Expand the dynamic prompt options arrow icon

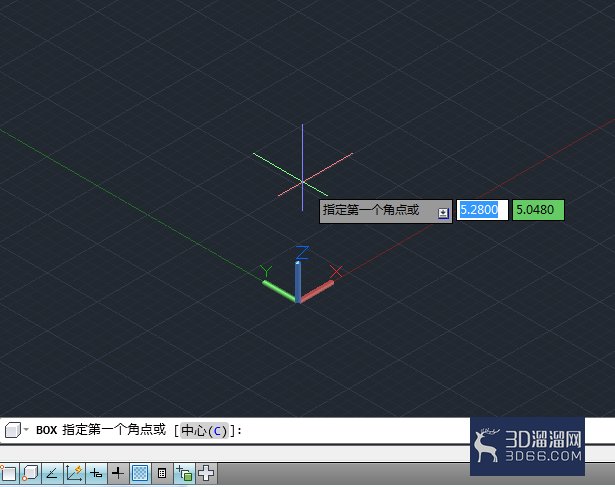point(443,213)
